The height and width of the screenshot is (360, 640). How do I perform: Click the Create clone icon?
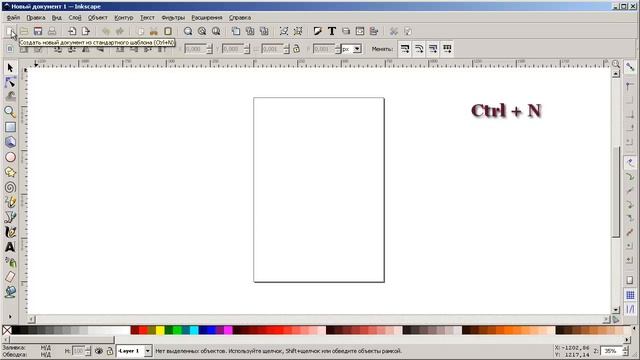coord(250,31)
